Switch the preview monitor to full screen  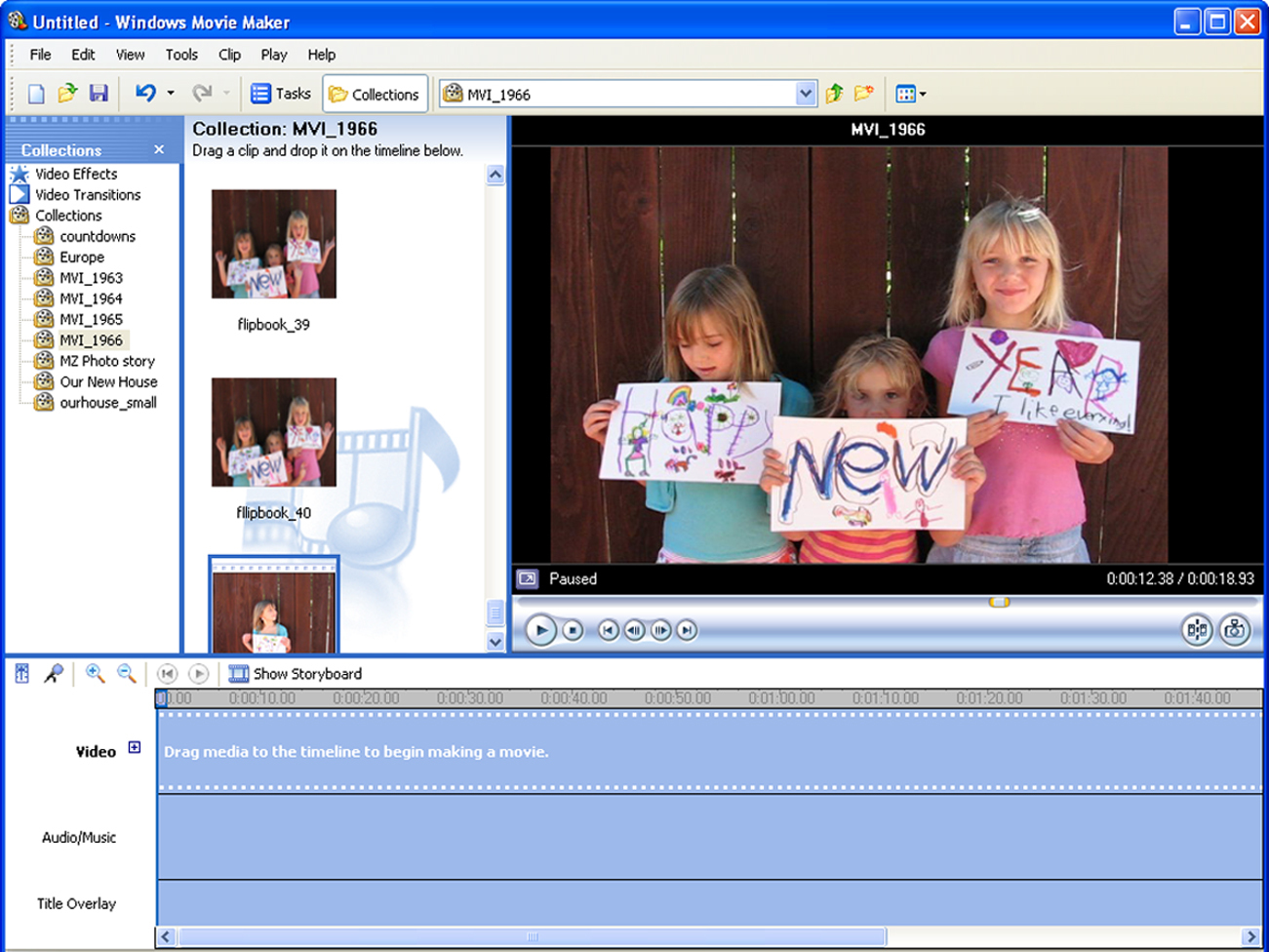tap(528, 578)
